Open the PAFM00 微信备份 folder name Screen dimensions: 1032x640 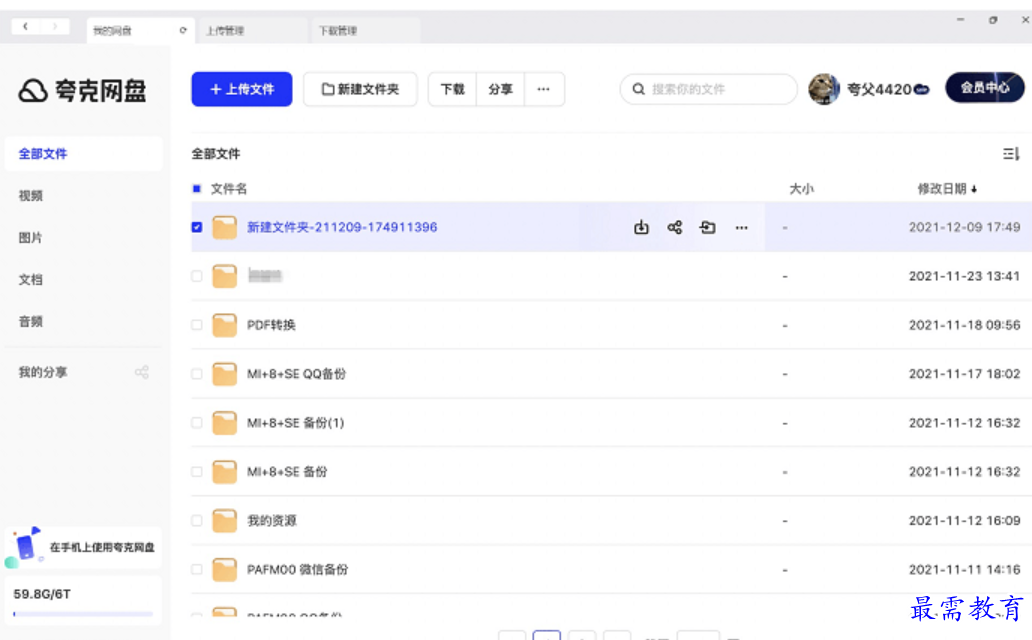[297, 569]
